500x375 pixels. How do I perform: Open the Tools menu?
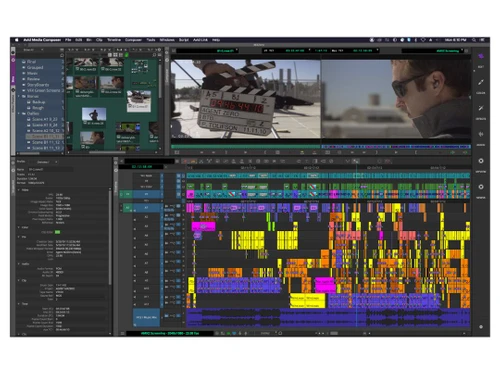151,40
